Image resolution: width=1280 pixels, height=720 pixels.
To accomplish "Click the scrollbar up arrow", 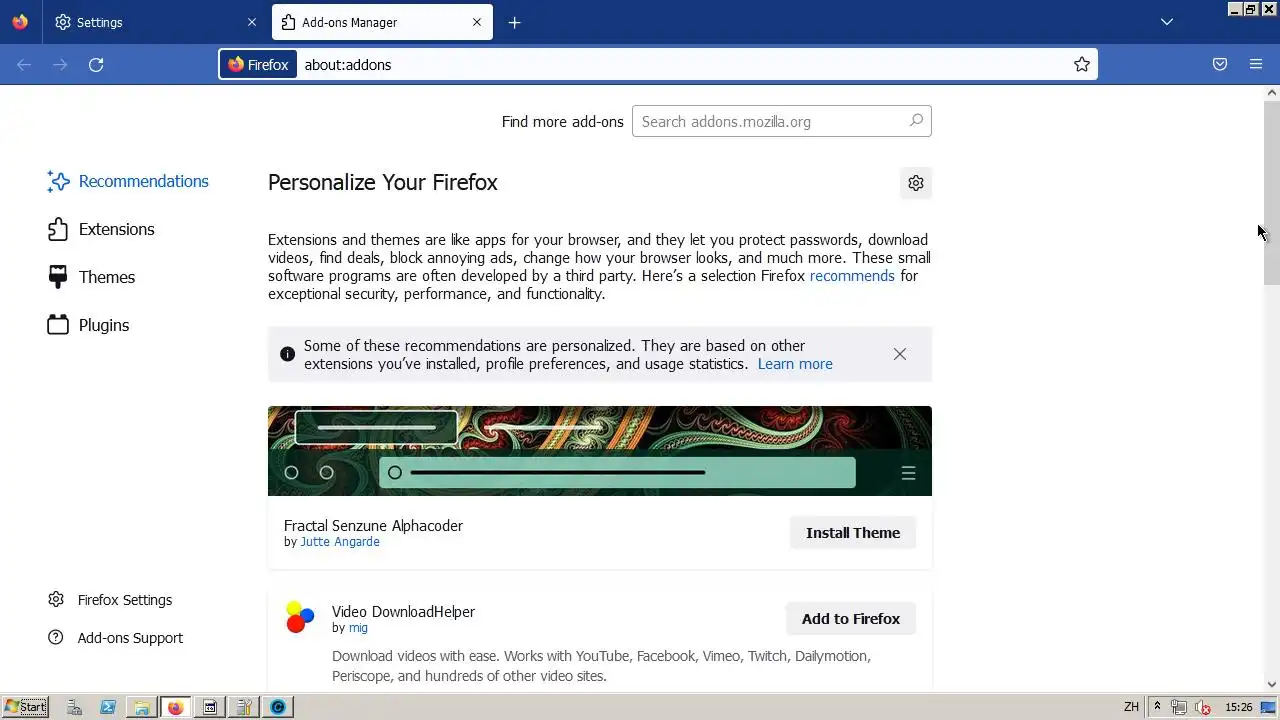I will click(x=1271, y=93).
